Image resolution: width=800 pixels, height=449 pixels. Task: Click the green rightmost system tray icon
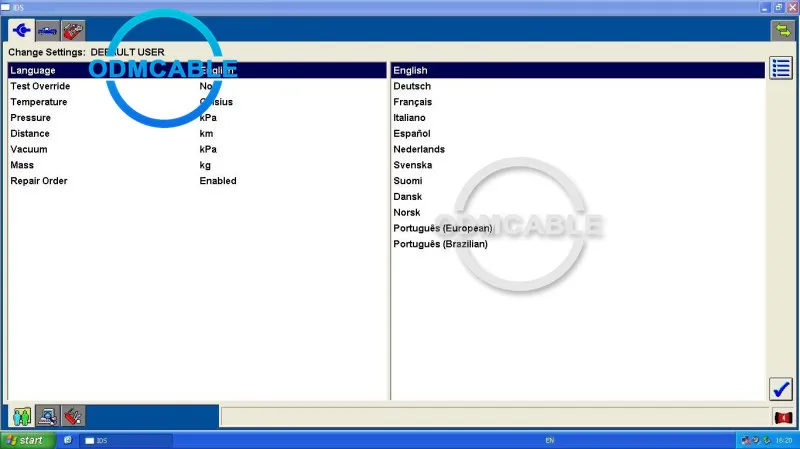pos(766,440)
